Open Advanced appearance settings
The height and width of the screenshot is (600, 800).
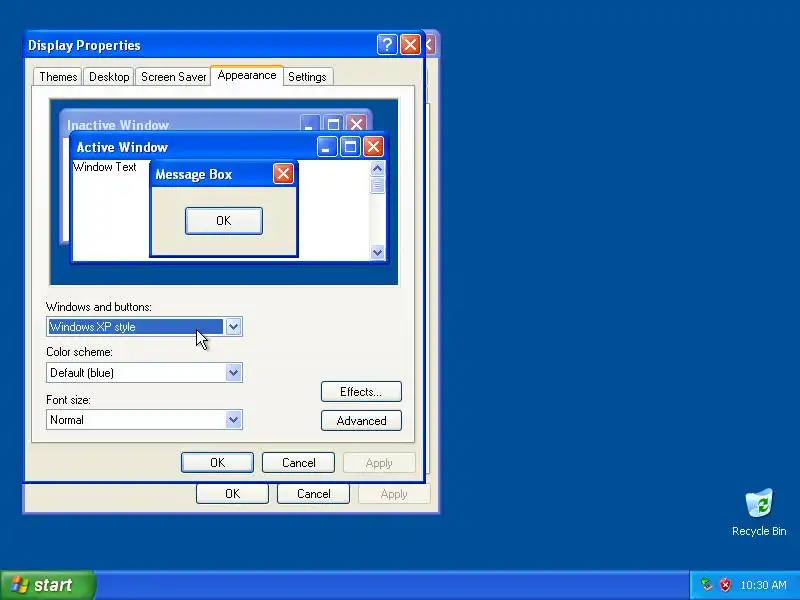coord(361,421)
